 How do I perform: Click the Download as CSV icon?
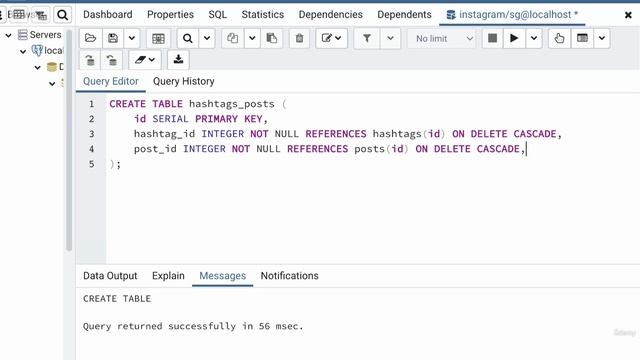click(x=178, y=60)
